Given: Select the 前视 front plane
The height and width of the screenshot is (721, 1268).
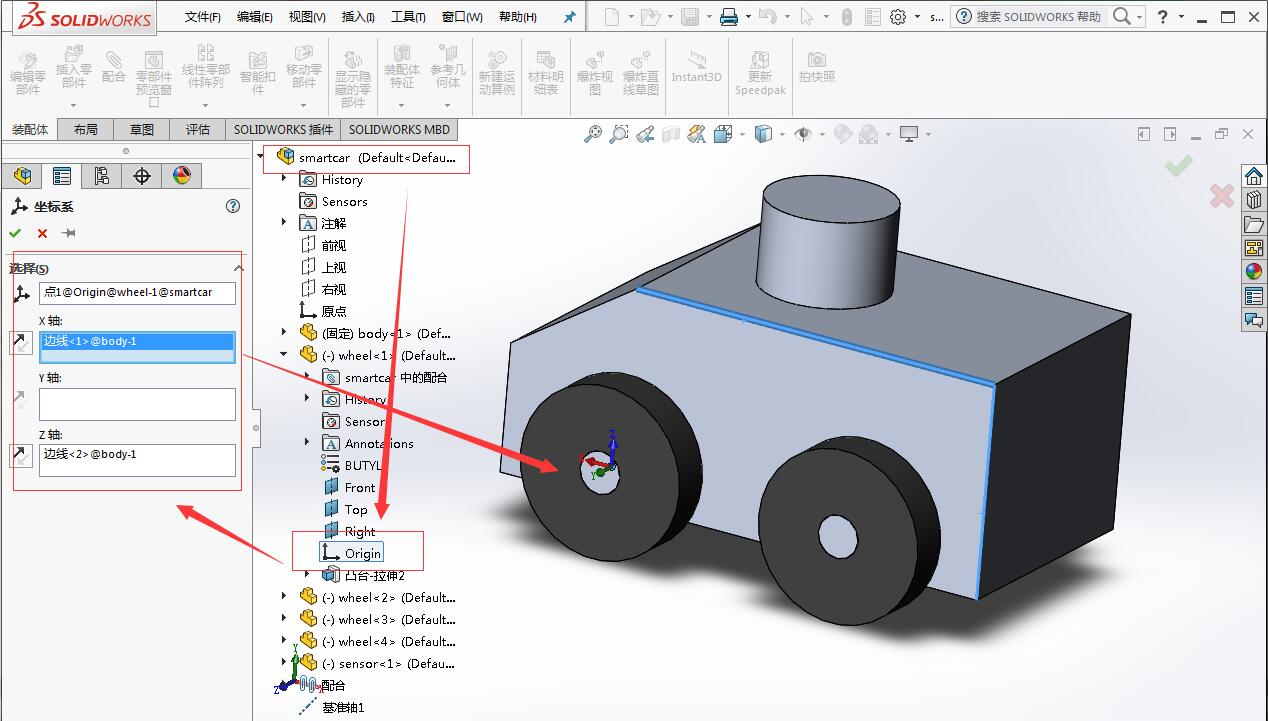Looking at the screenshot, I should (x=323, y=245).
